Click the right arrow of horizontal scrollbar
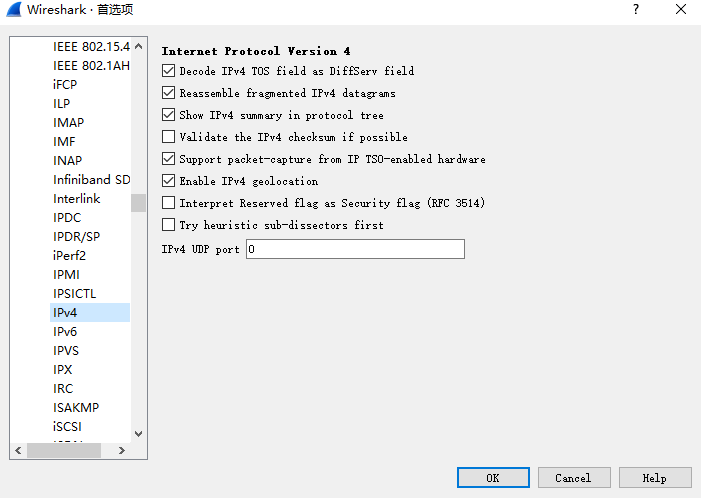 pos(122,450)
